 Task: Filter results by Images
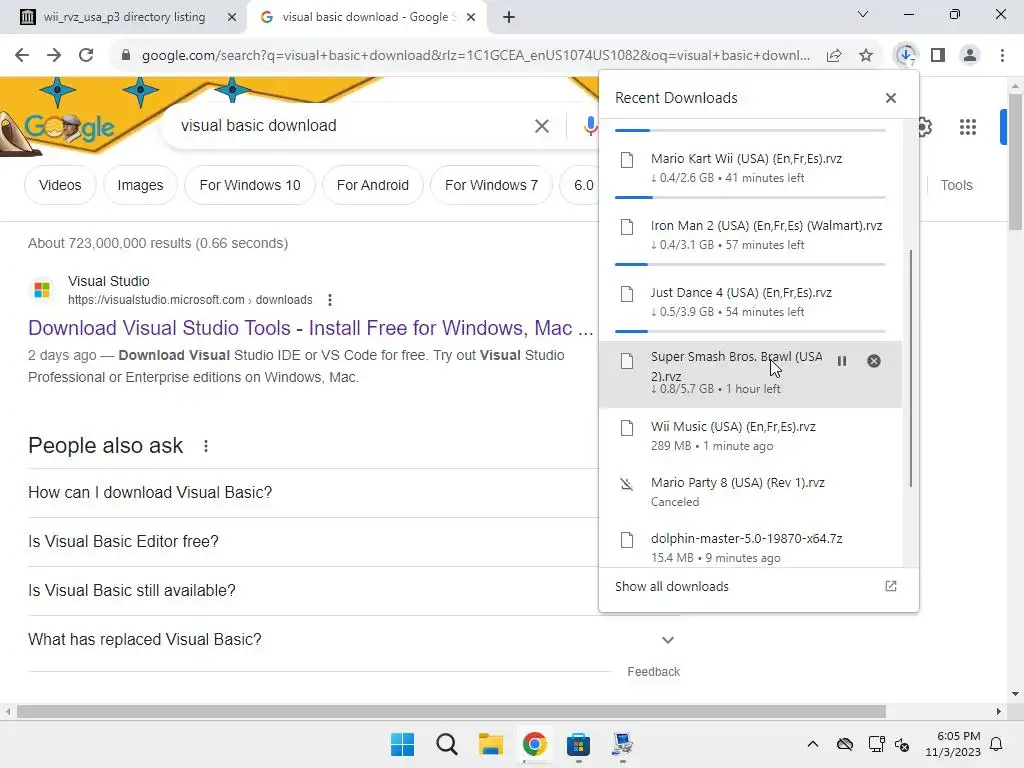(x=140, y=185)
